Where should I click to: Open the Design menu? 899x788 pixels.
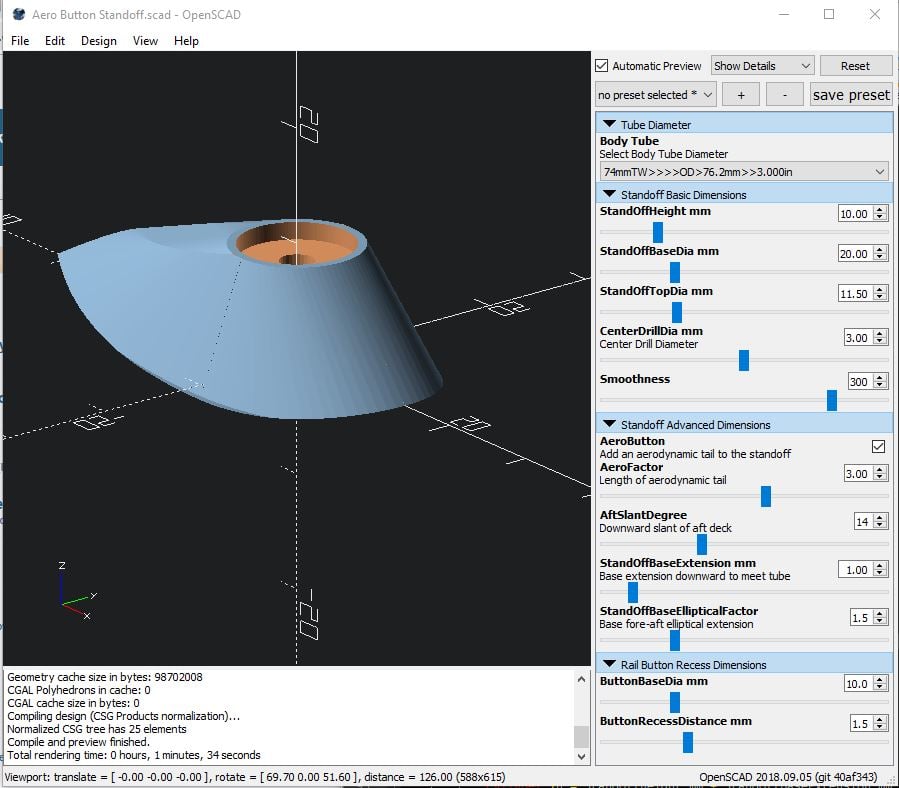[x=99, y=41]
